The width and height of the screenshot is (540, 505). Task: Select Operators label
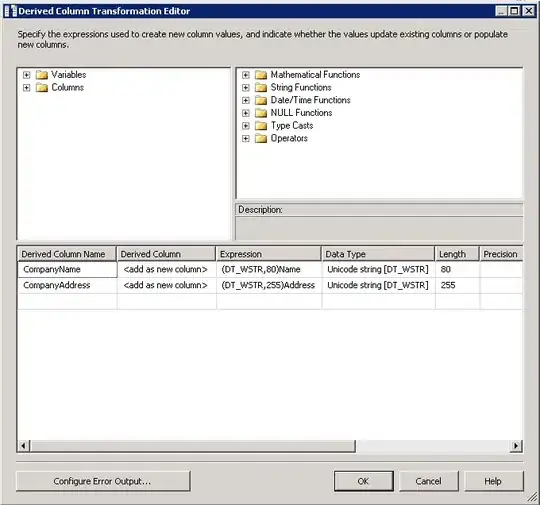pos(289,138)
